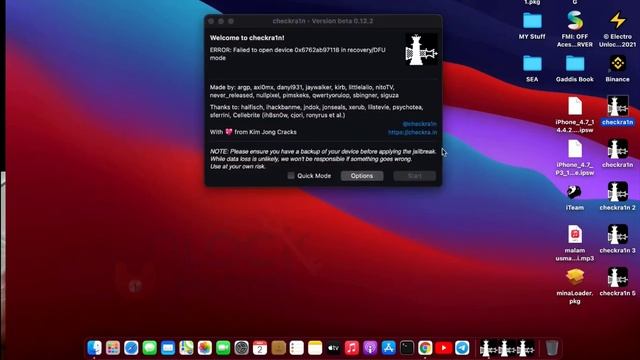Open the @checkra1n Twitter link
Screen dimensions: 640x360
point(419,124)
